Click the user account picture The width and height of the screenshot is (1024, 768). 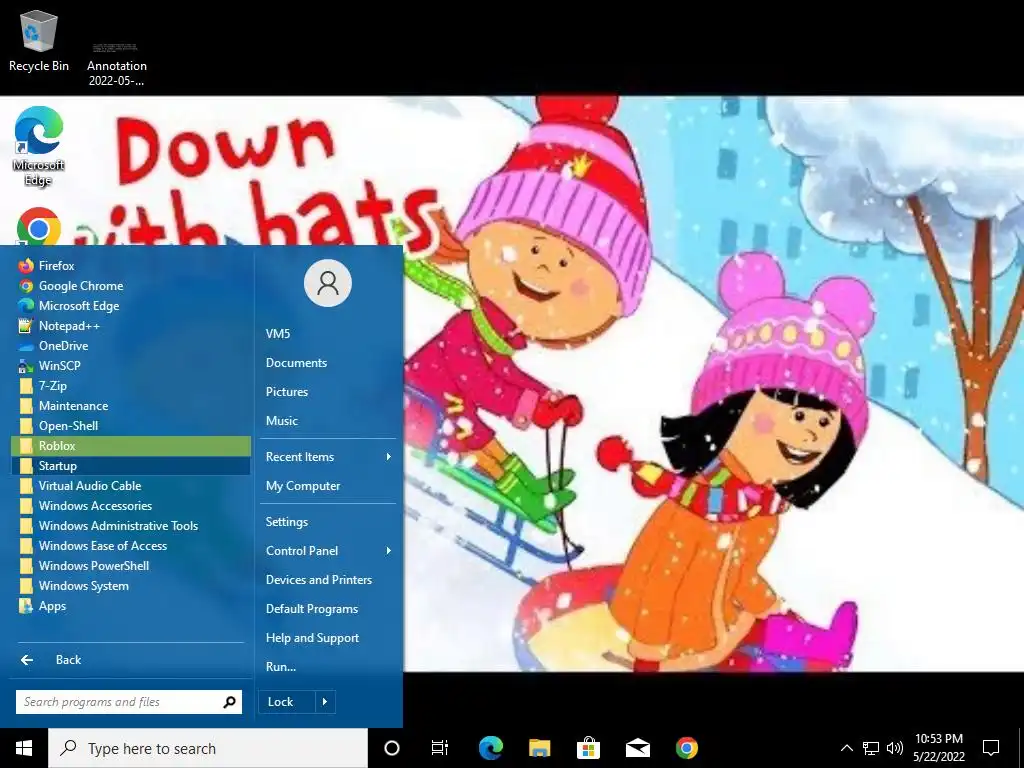[x=328, y=283]
